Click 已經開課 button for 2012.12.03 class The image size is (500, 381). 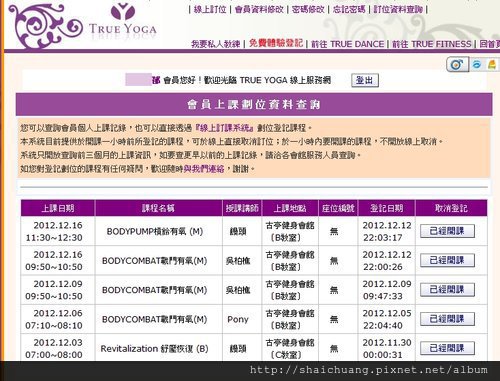tap(447, 348)
